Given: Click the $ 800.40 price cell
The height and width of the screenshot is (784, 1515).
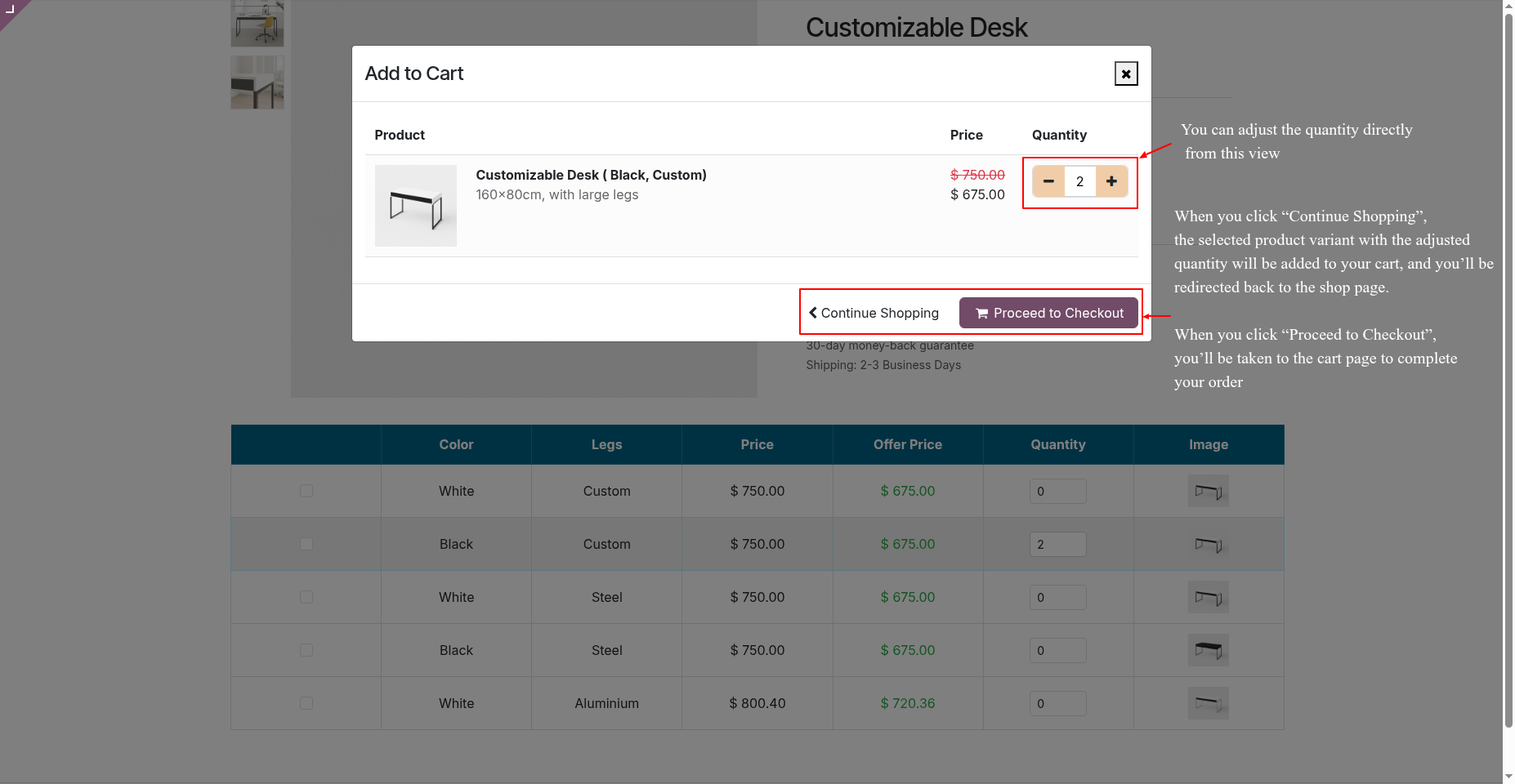Looking at the screenshot, I should tap(757, 703).
